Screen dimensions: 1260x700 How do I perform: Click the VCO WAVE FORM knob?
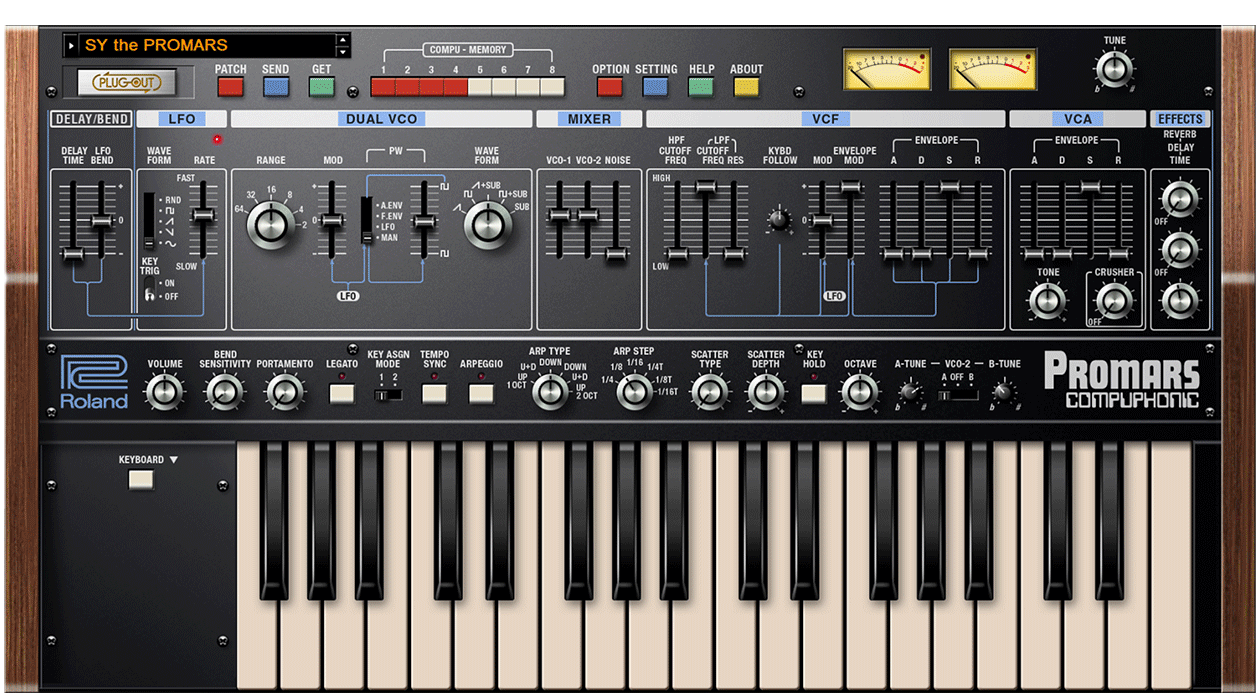[x=487, y=224]
